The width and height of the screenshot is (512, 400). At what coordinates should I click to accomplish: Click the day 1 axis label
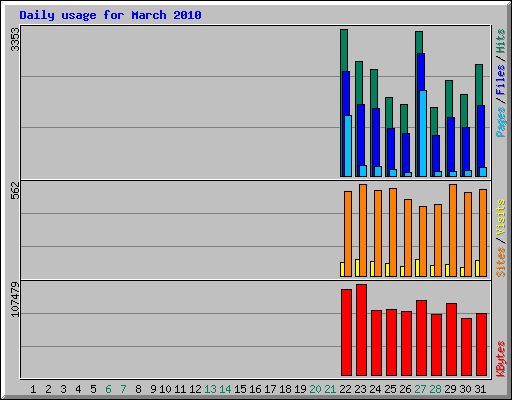(33, 389)
